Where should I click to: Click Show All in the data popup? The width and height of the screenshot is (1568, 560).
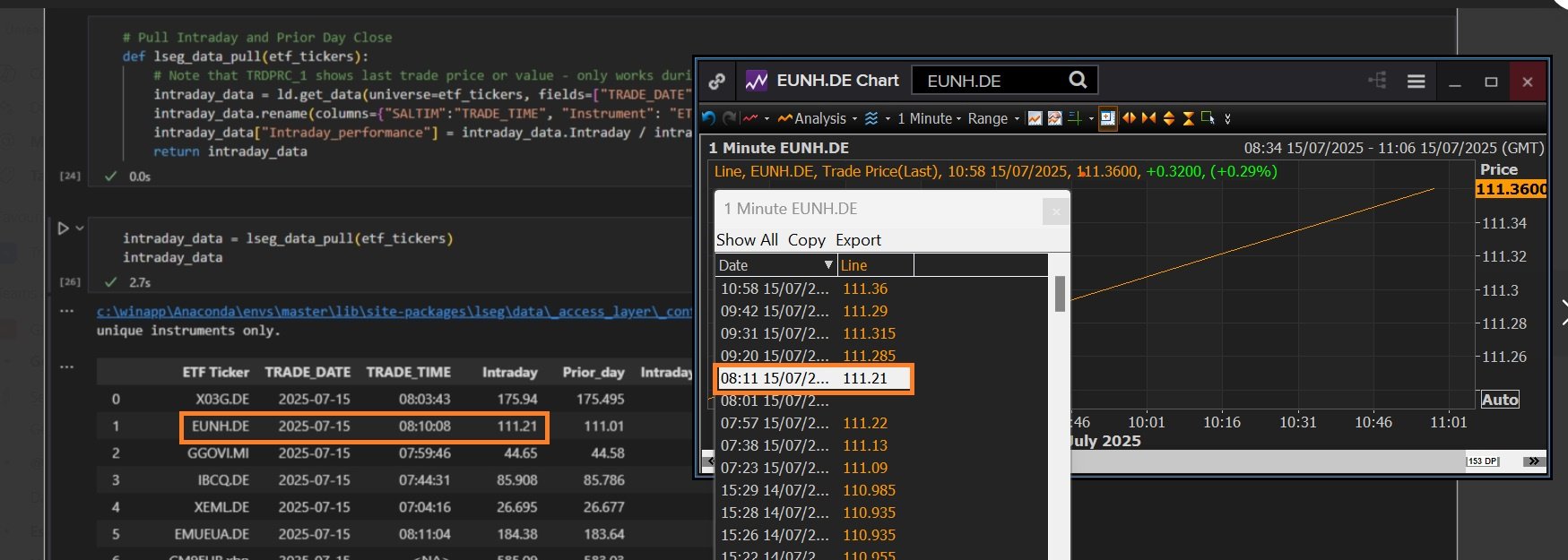tap(747, 240)
